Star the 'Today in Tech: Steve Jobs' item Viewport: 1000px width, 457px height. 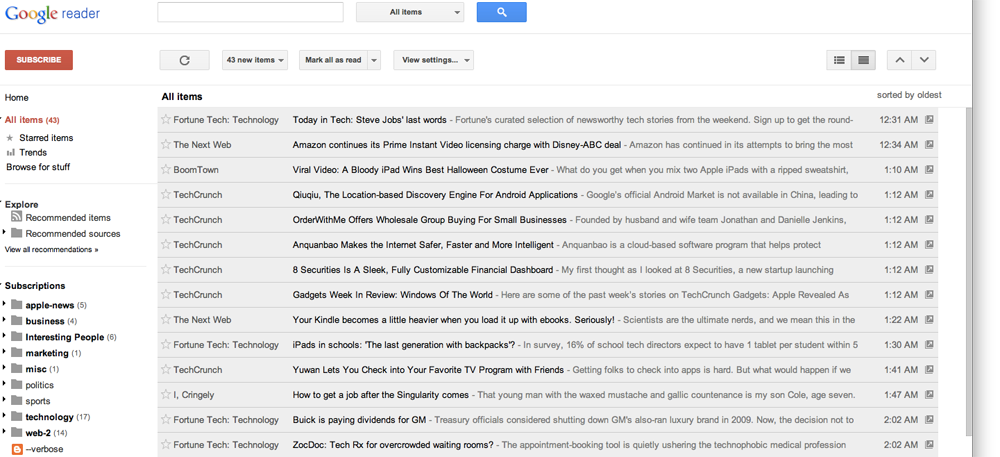[x=166, y=119]
